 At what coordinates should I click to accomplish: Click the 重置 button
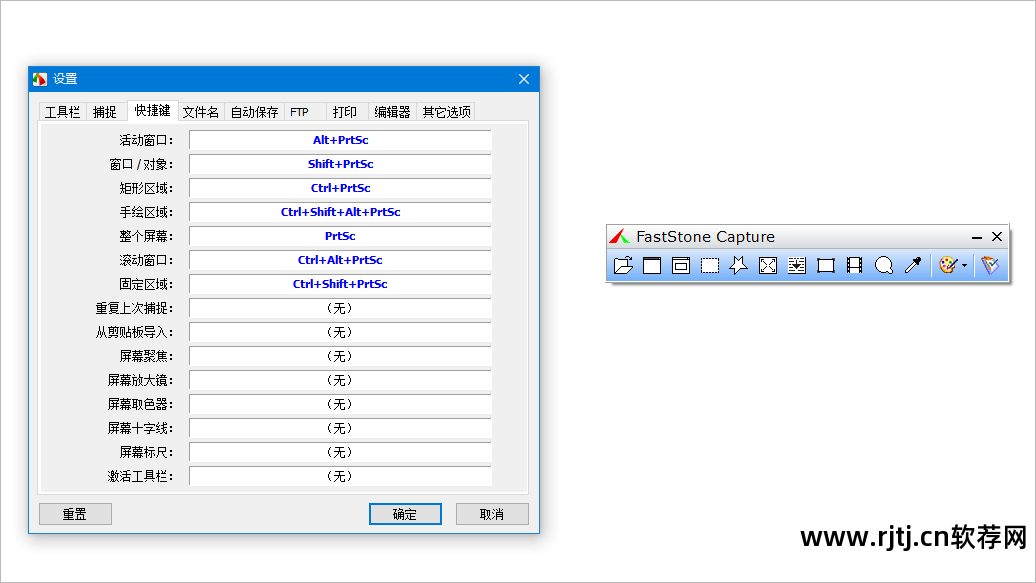pyautogui.click(x=75, y=514)
